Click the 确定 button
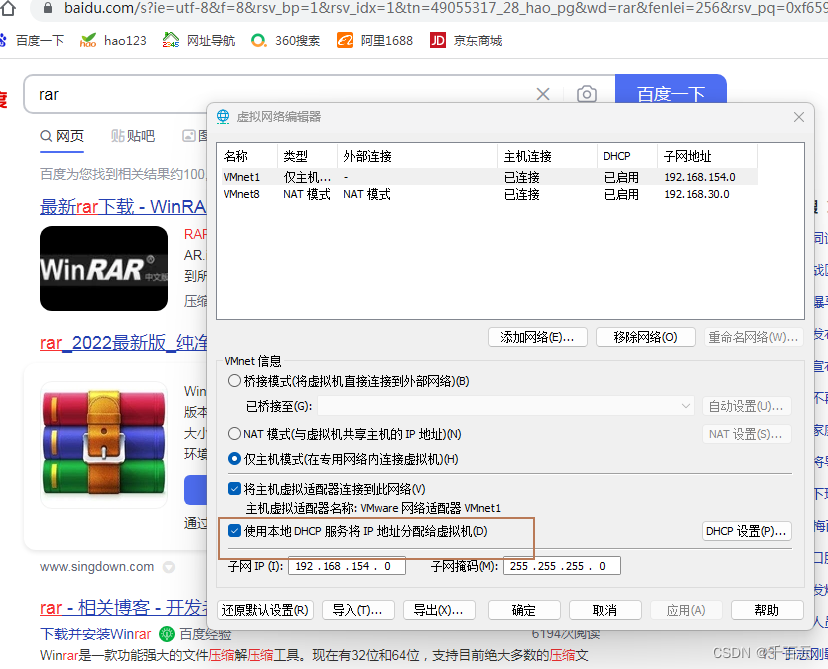Screen dimensions: 828x669 click(x=524, y=610)
